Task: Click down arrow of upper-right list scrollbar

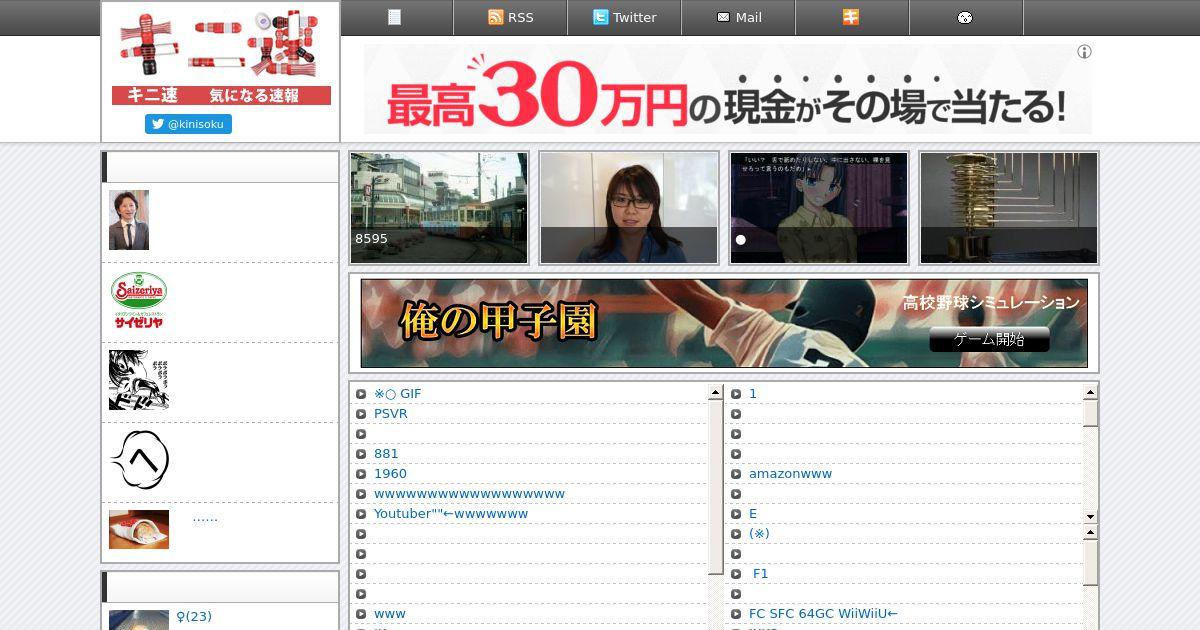Action: 1090,516
